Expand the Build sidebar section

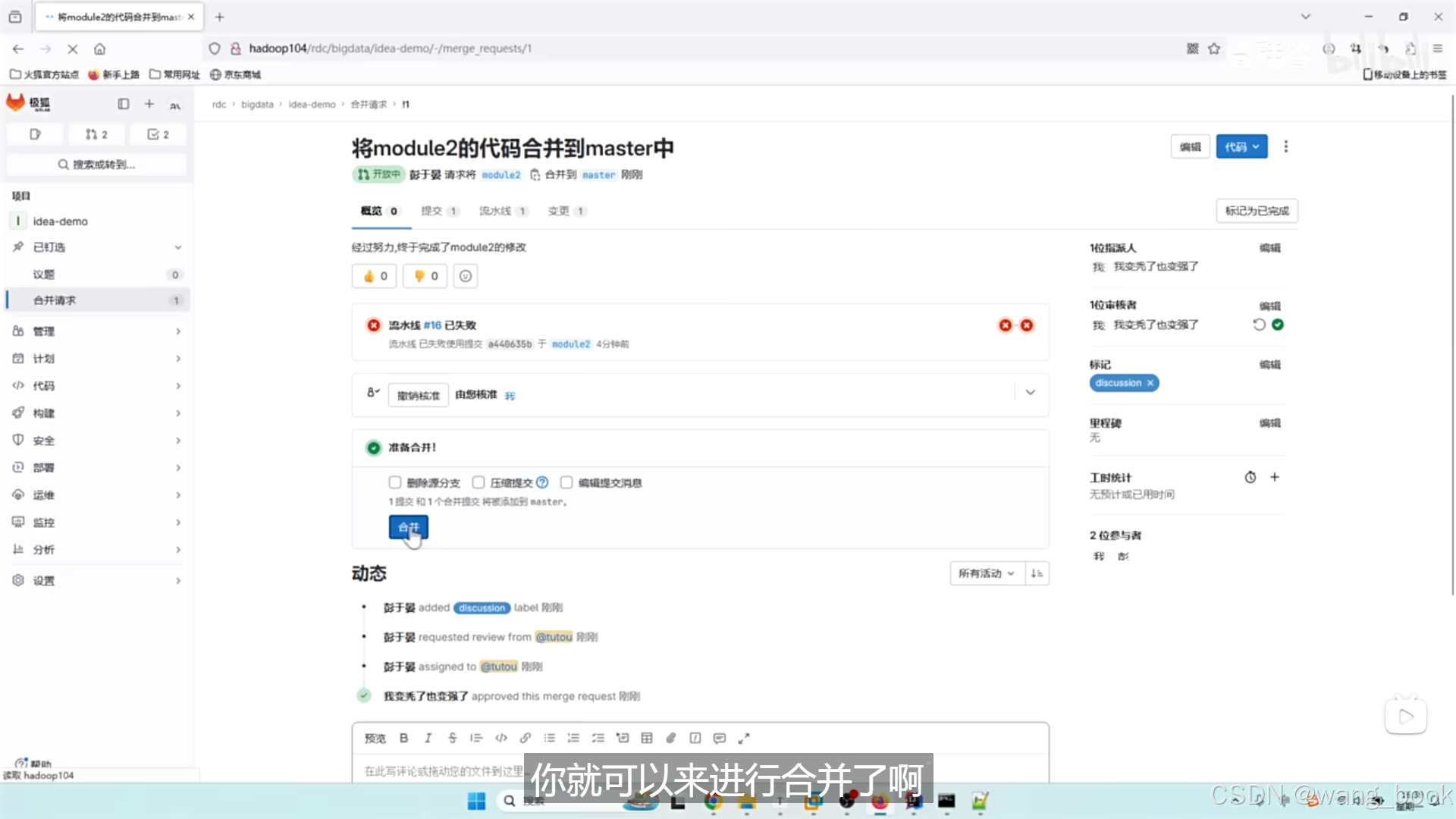tap(99, 413)
